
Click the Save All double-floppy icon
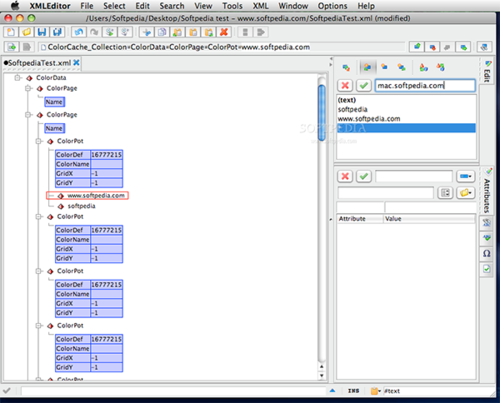pyautogui.click(x=57, y=32)
